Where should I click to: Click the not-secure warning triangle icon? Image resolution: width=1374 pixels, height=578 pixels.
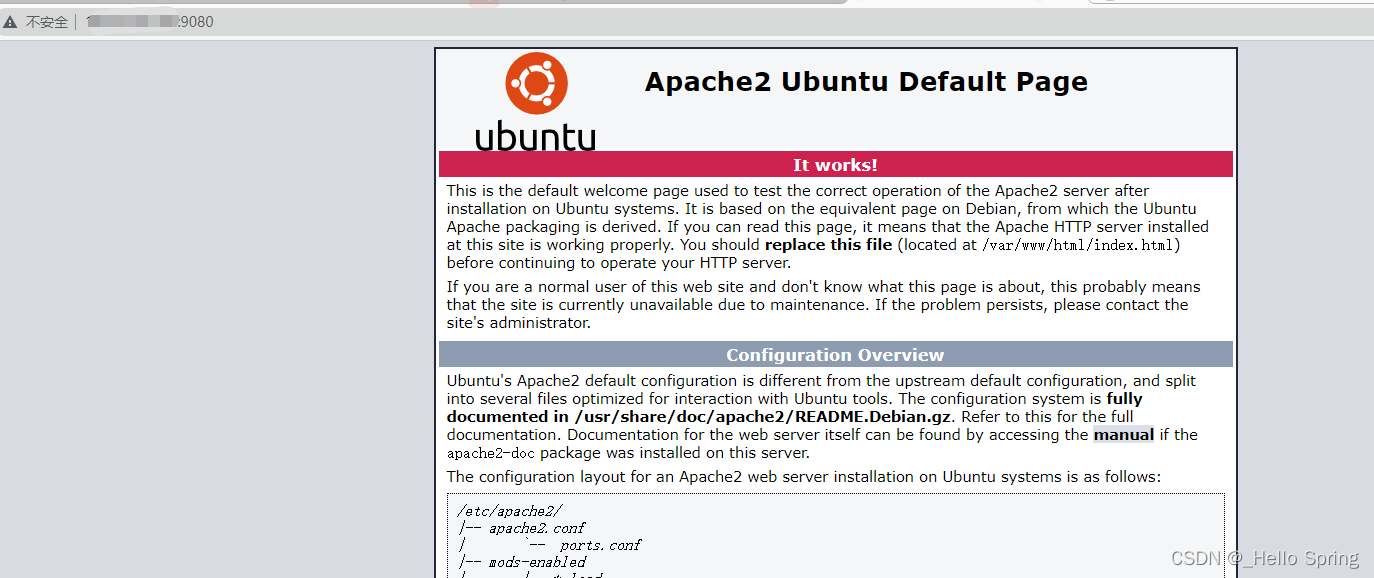pyautogui.click(x=11, y=22)
